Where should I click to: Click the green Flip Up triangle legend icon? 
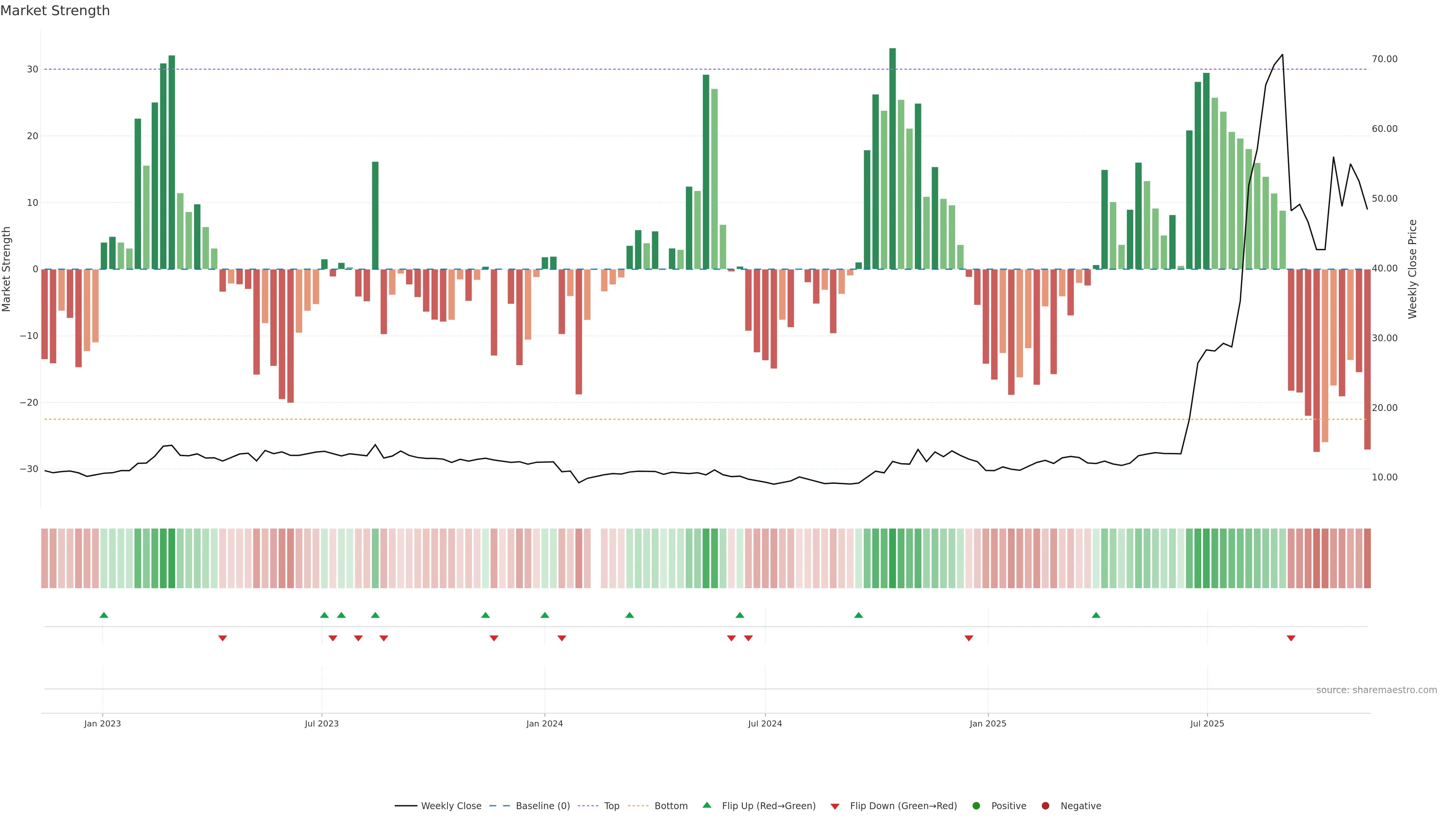706,805
